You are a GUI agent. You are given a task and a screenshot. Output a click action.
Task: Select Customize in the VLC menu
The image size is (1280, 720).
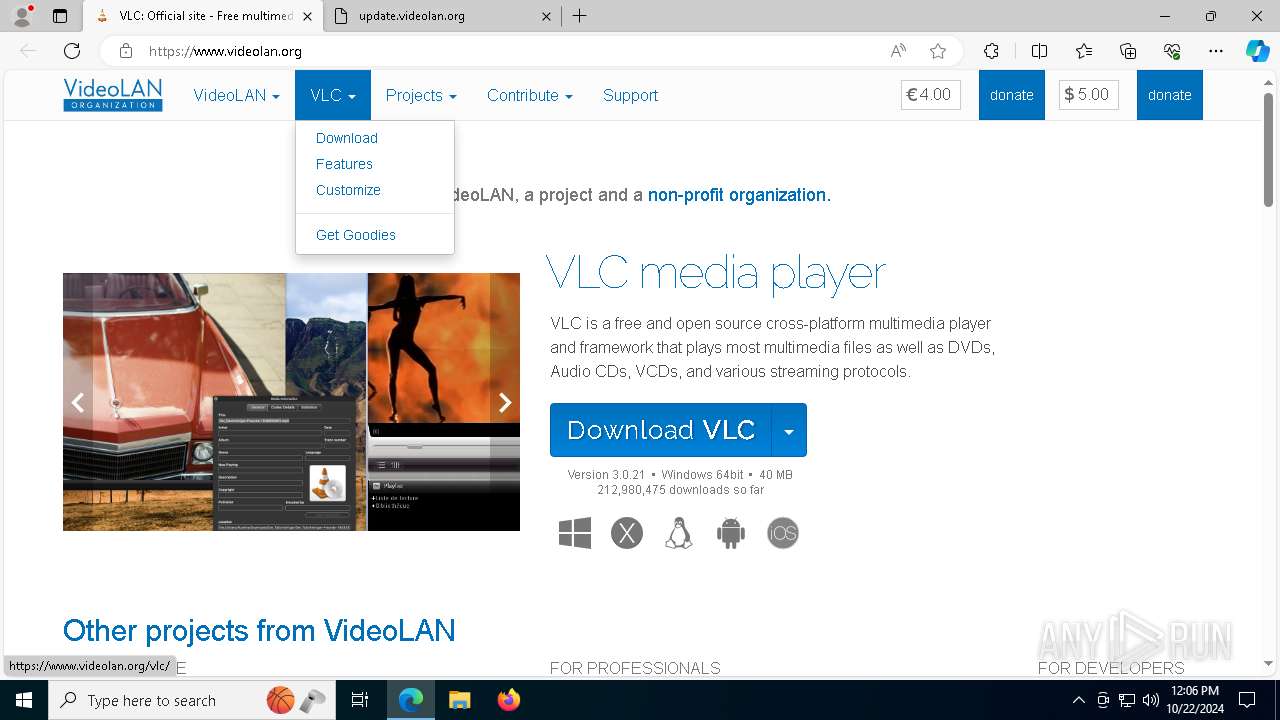pyautogui.click(x=348, y=190)
